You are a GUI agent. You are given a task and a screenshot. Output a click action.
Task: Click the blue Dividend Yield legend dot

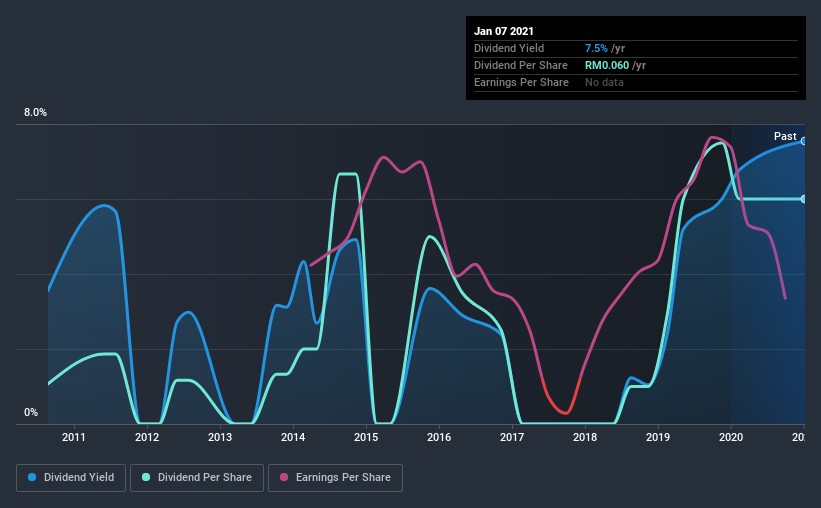click(x=32, y=477)
